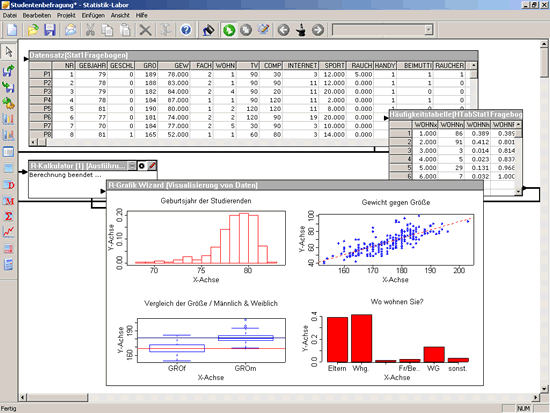This screenshot has height=413, width=550.
Task: Select row header P5 in Datensatz table
Action: (40, 109)
